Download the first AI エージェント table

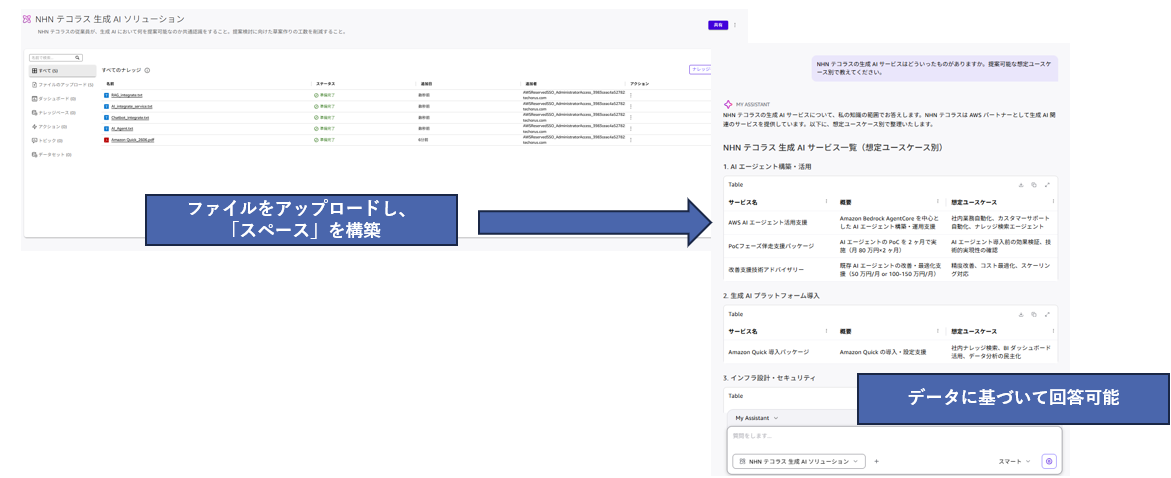tap(1021, 184)
